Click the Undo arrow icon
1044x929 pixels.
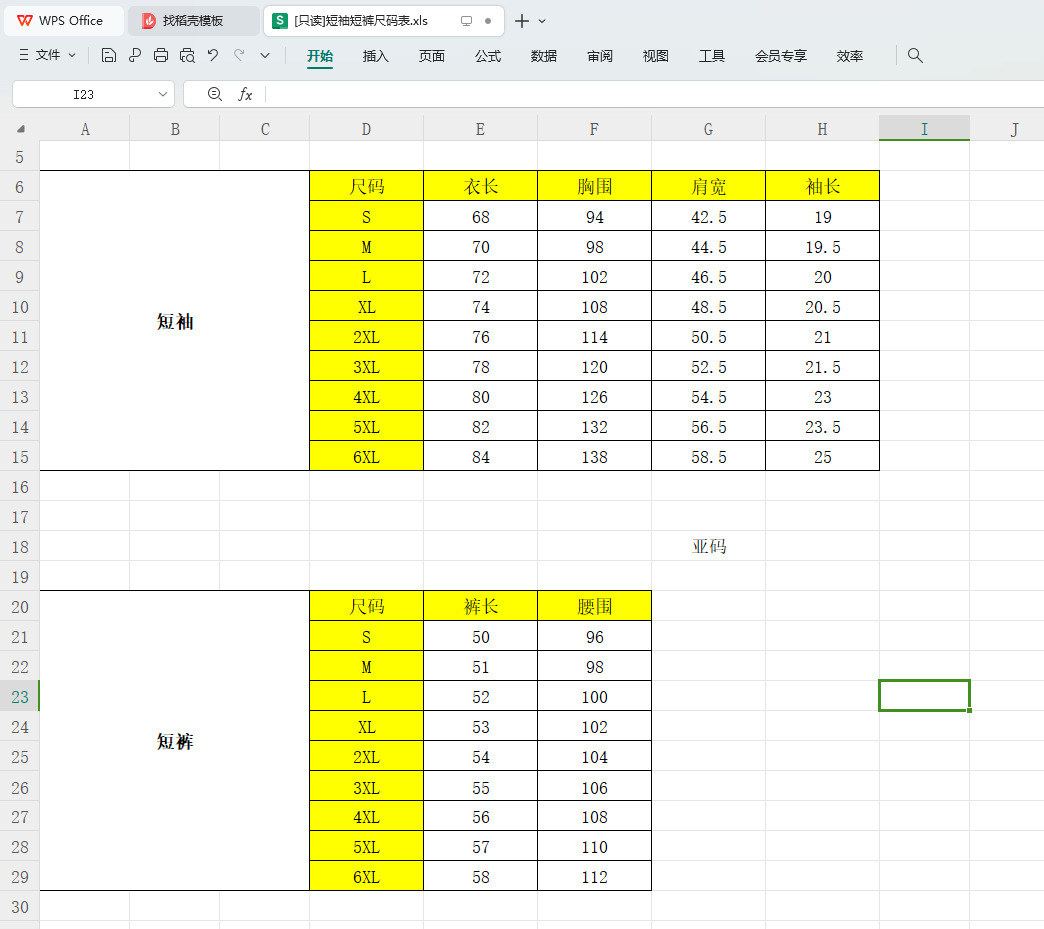tap(212, 55)
